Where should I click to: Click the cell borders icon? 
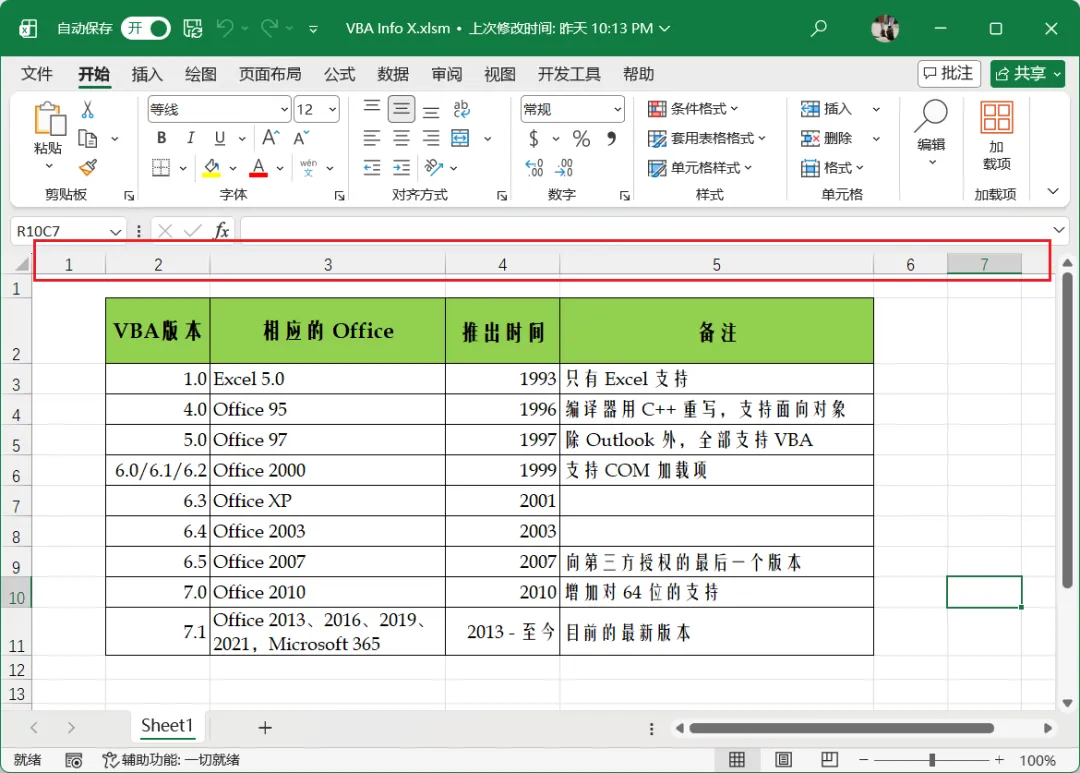click(x=160, y=167)
